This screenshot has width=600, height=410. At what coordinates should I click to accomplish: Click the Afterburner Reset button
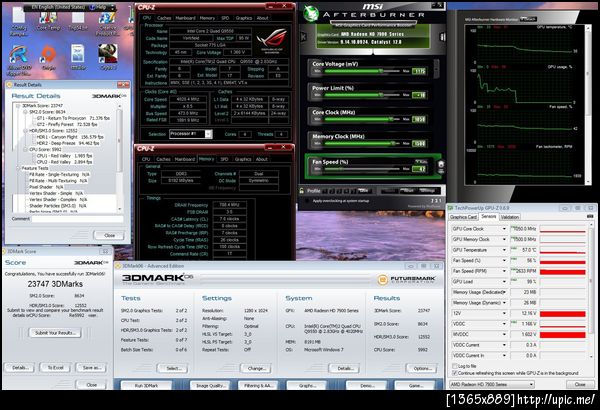click(x=408, y=191)
